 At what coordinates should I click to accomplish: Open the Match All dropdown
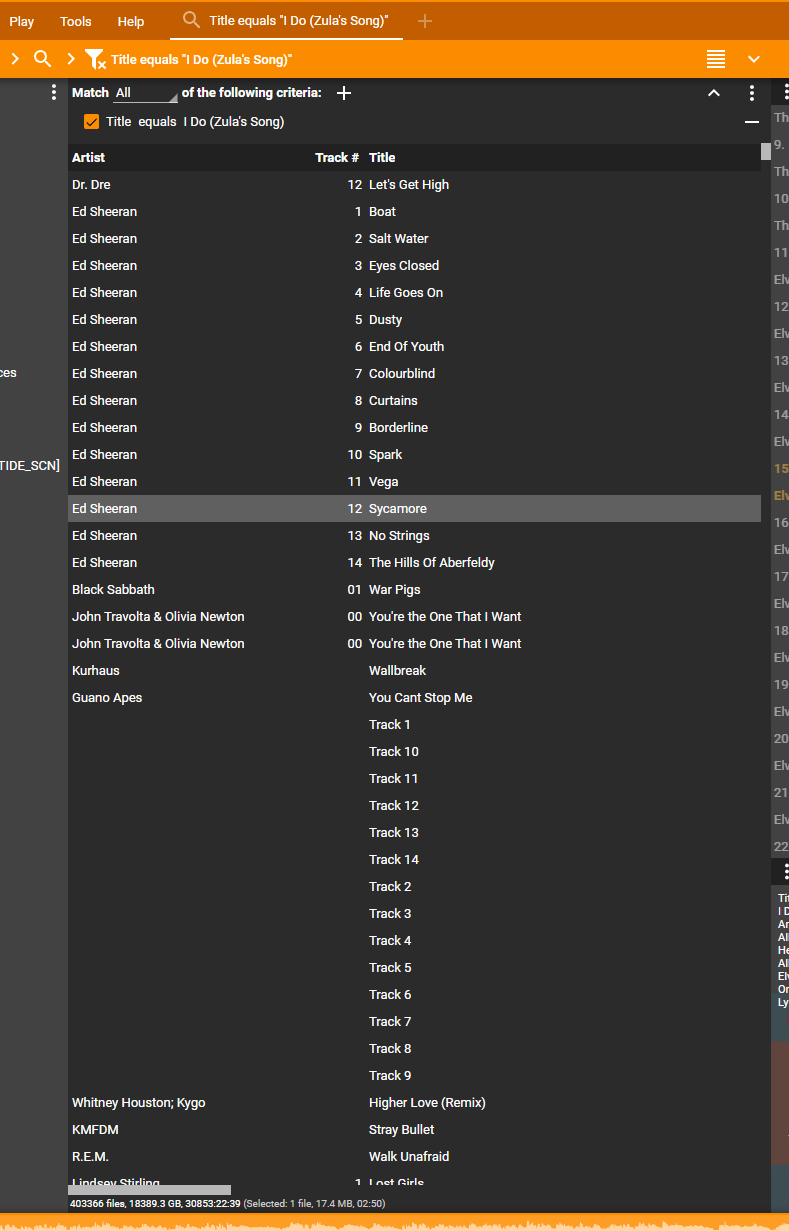coord(144,93)
